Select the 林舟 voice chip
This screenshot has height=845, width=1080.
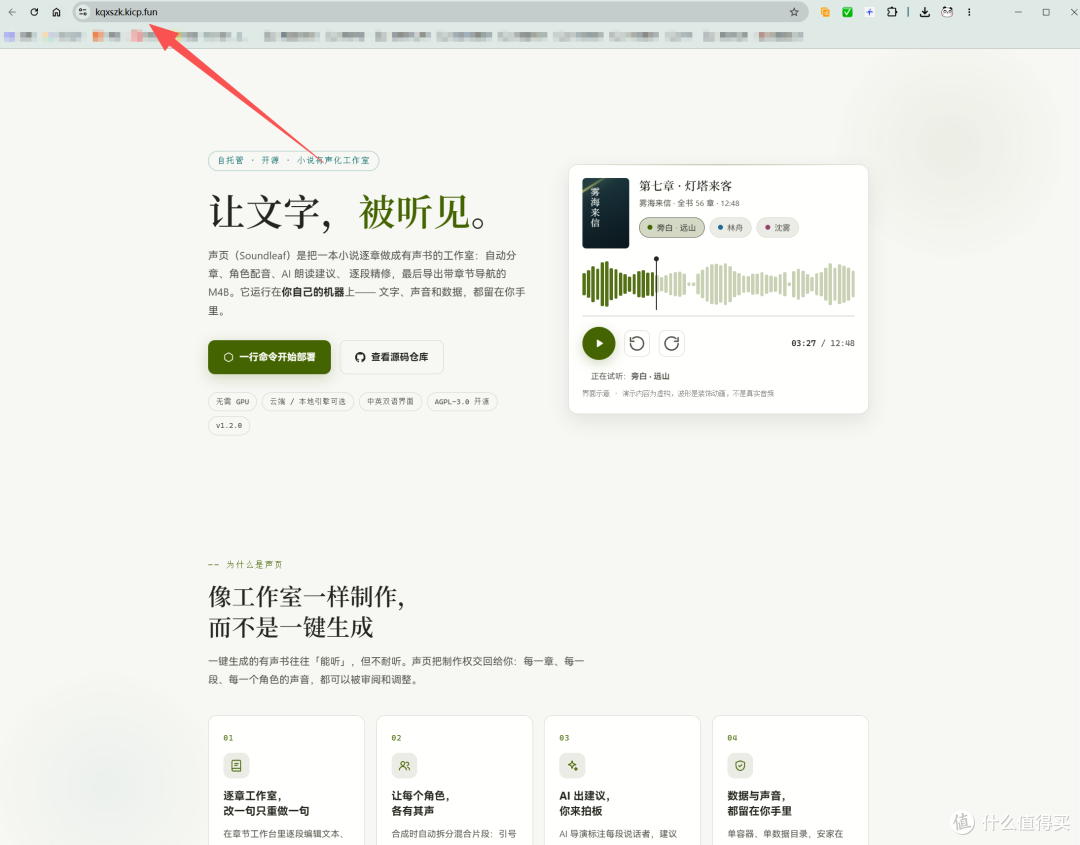click(730, 227)
